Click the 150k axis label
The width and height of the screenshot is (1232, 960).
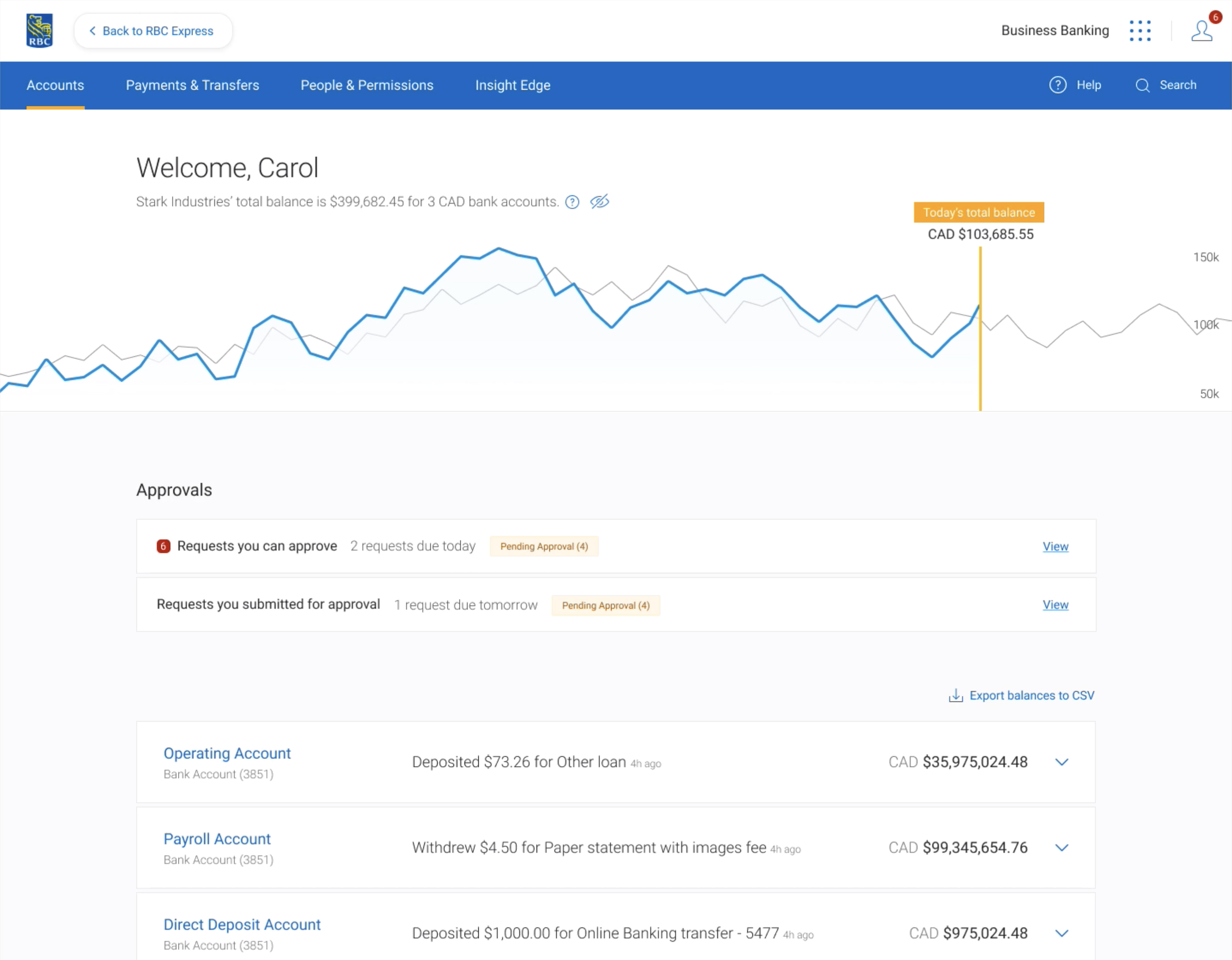tap(1206, 257)
